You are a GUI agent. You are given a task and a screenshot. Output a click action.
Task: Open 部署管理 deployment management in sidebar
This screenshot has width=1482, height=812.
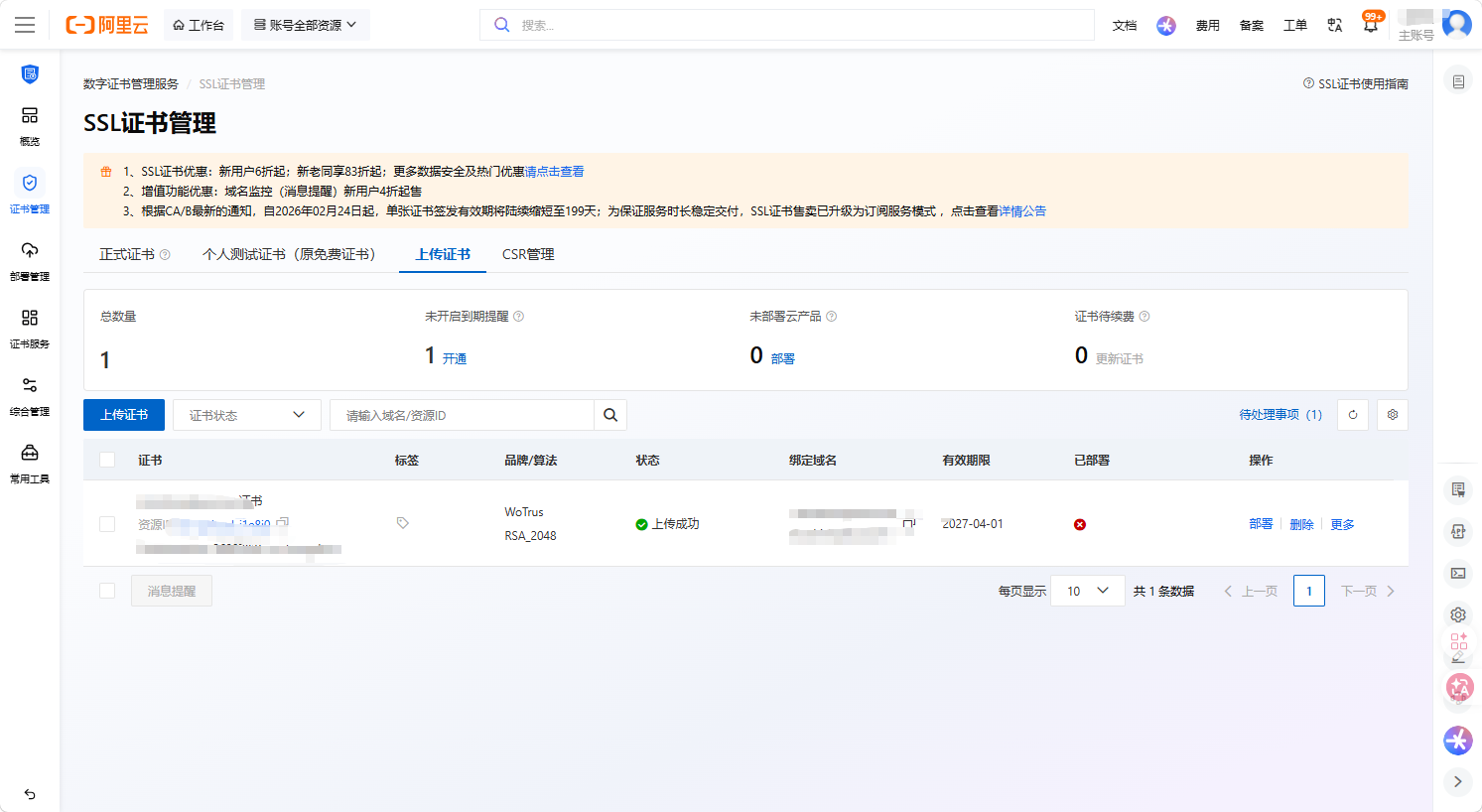click(30, 261)
